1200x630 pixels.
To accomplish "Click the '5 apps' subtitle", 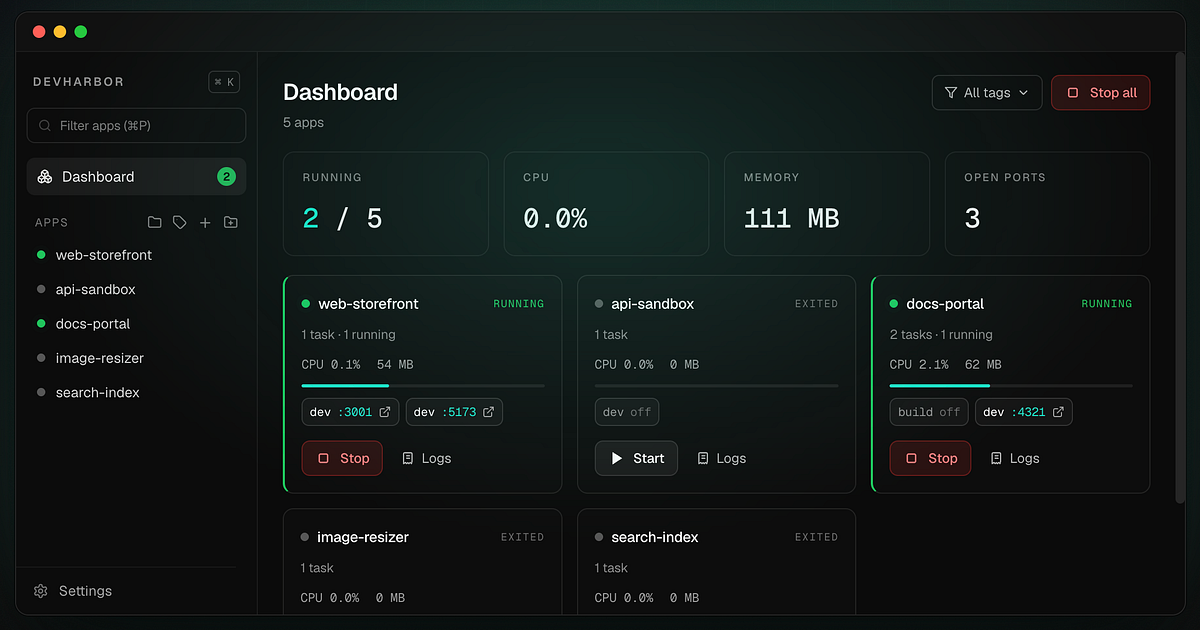I will (x=304, y=122).
